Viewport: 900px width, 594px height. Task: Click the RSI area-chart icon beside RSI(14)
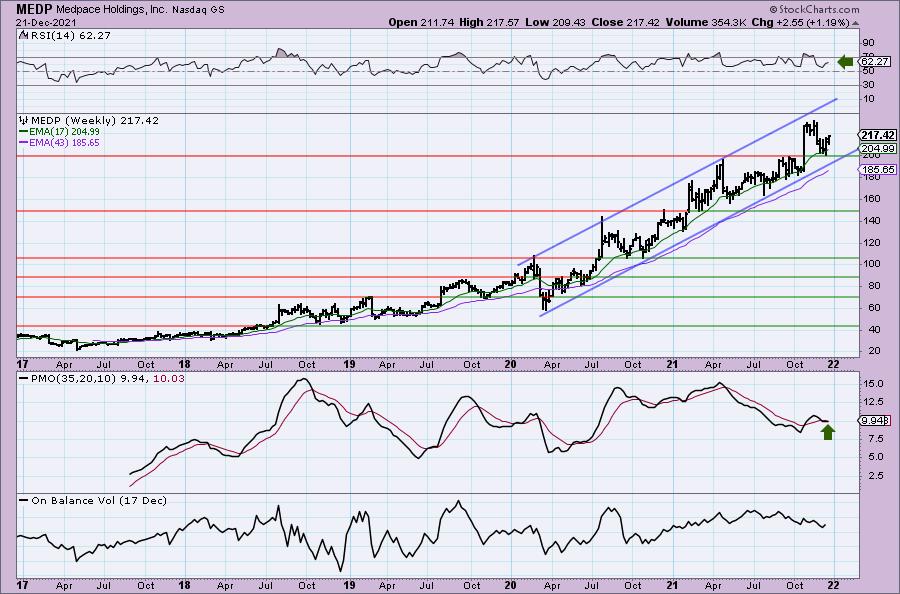click(x=22, y=35)
